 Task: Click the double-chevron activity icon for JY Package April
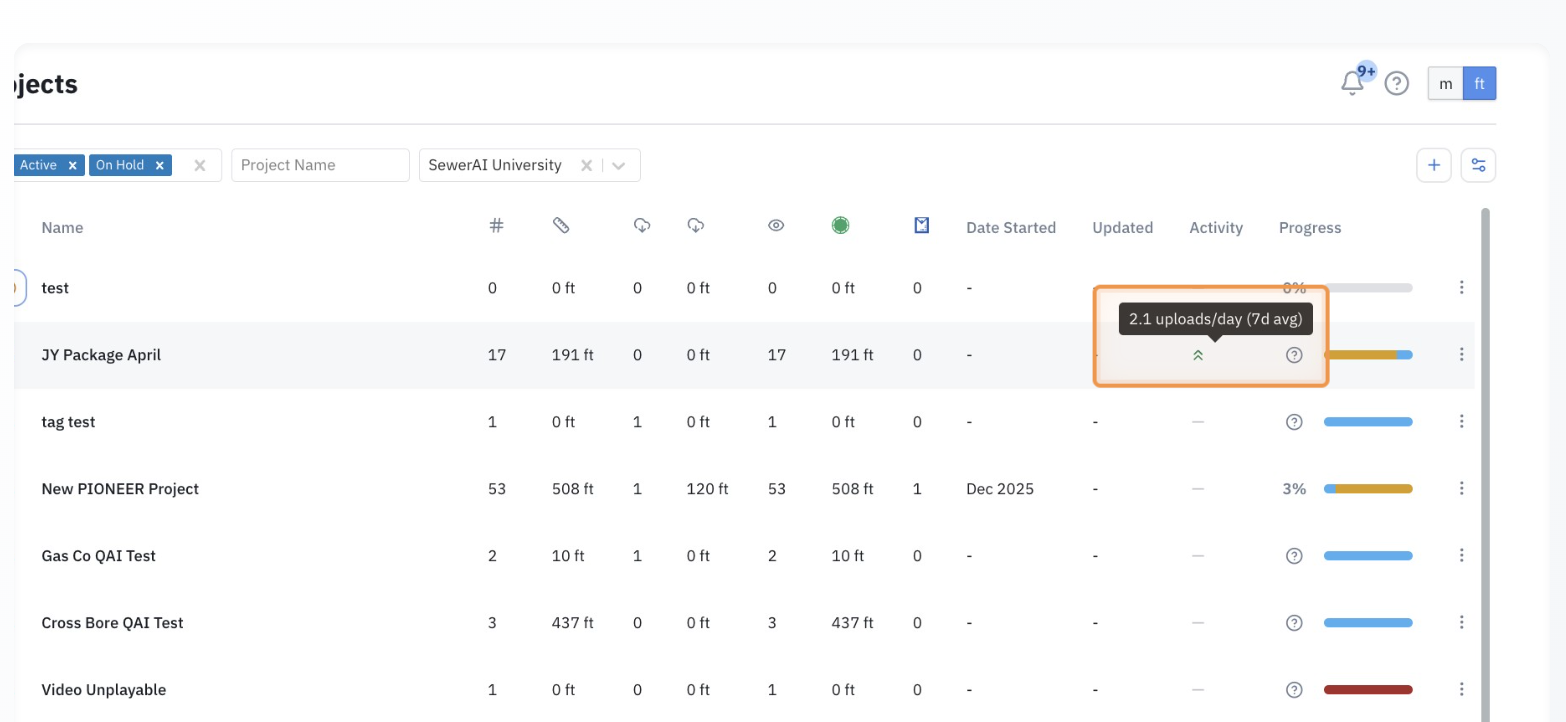coord(1198,355)
